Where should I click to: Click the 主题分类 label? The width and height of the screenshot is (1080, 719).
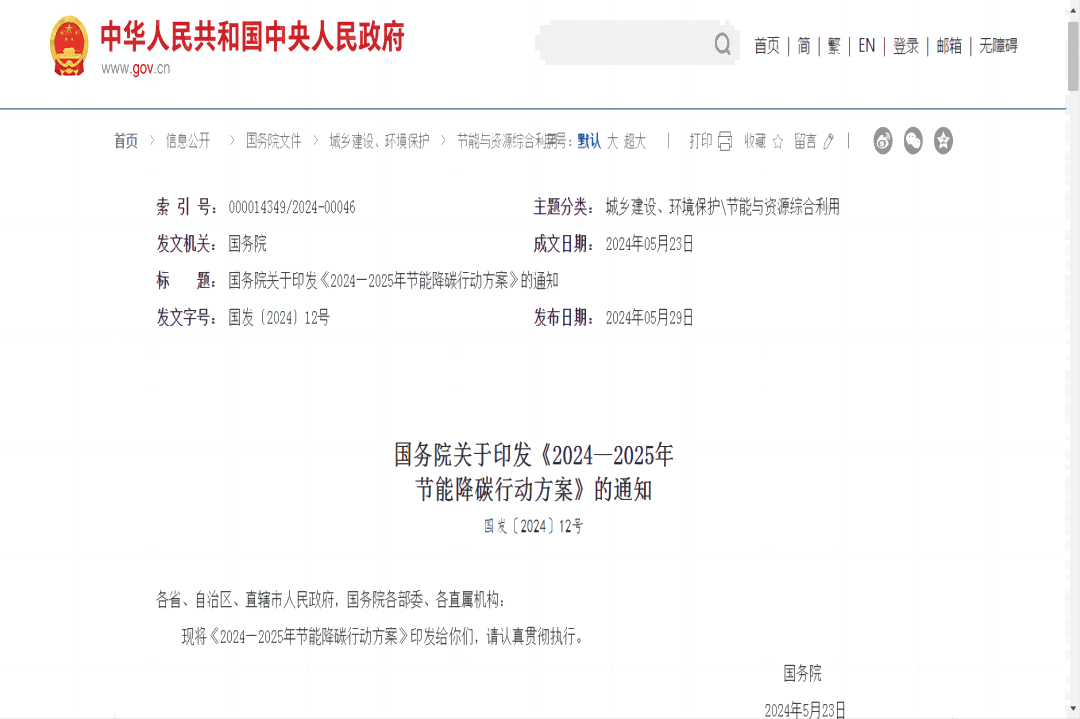(x=563, y=207)
